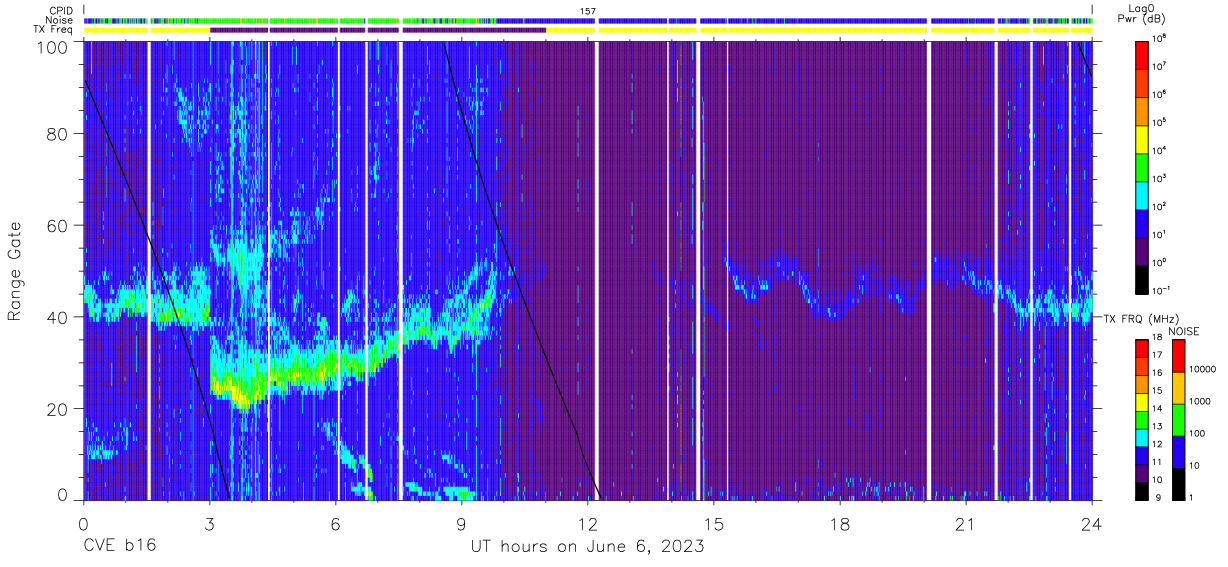Click the x-axis tick label '18'
The width and height of the screenshot is (1228, 567).
click(x=840, y=523)
